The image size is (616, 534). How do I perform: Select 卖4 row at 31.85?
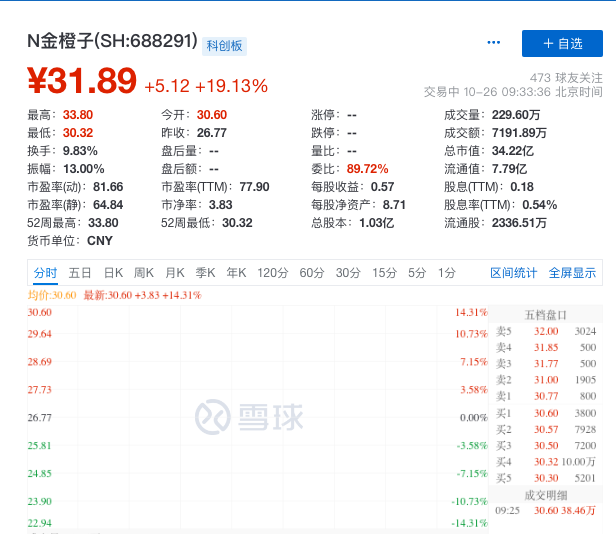[546, 347]
